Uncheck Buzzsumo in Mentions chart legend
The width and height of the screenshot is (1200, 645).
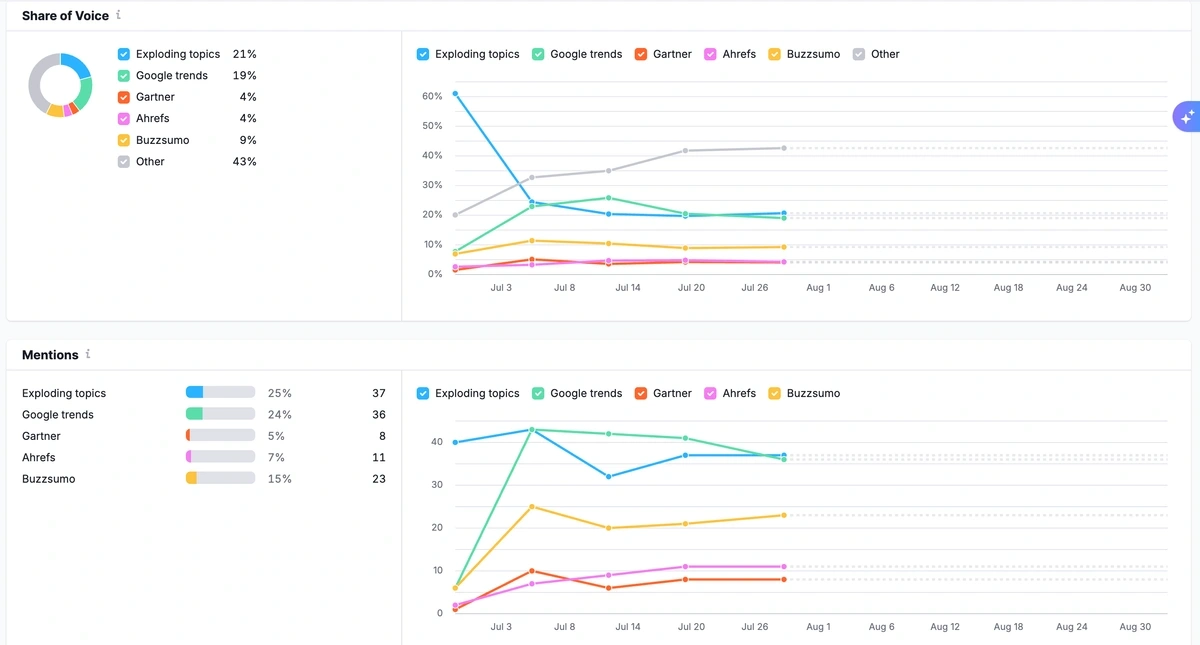773,393
